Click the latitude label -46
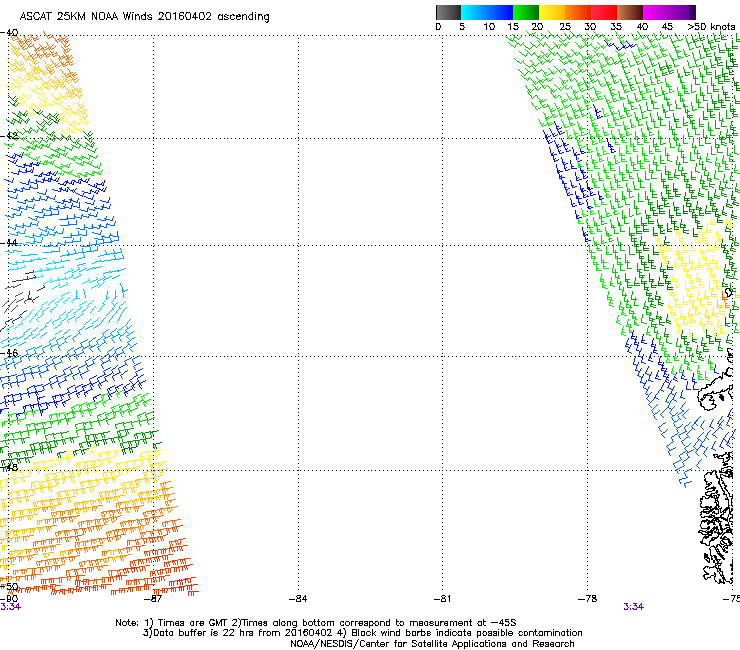 [9, 353]
